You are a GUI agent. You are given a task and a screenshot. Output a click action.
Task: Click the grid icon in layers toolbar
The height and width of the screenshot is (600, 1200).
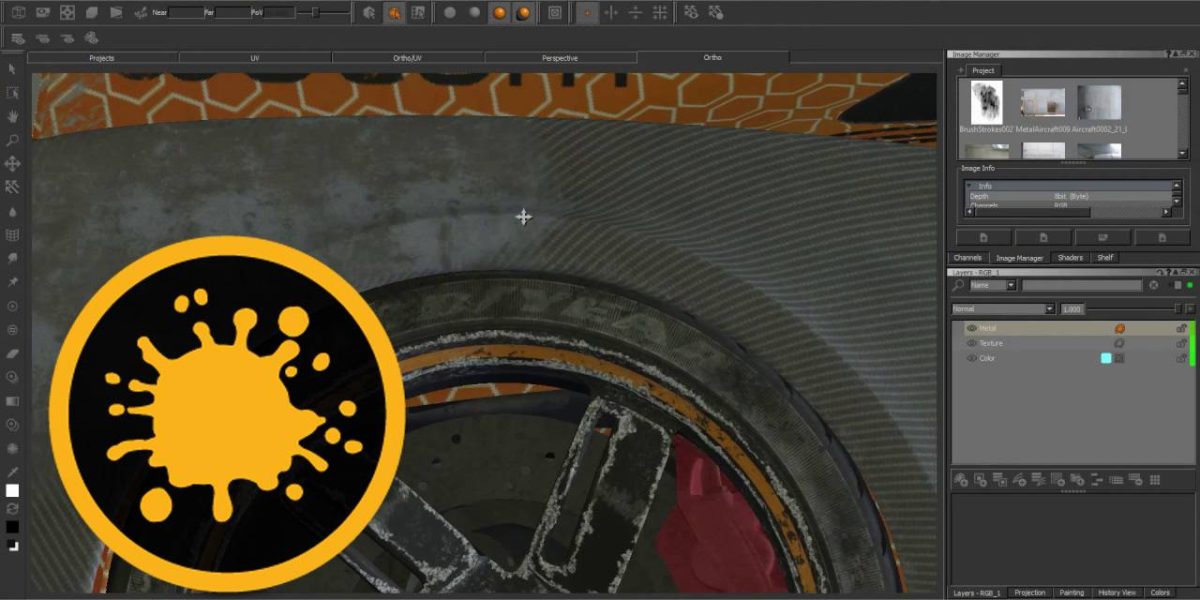point(1155,481)
